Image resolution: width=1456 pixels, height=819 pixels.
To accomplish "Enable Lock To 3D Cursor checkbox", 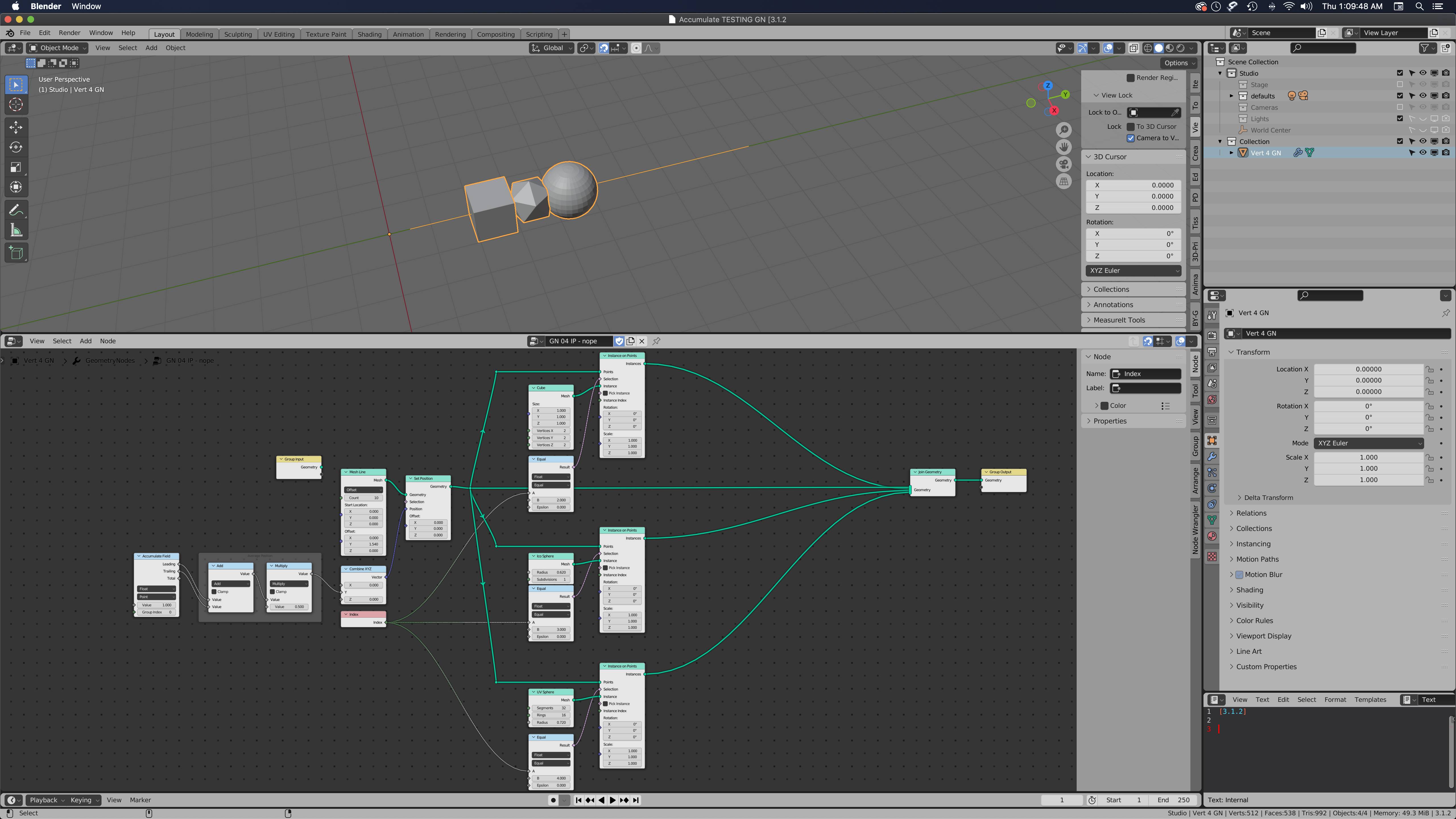I will click(1130, 127).
